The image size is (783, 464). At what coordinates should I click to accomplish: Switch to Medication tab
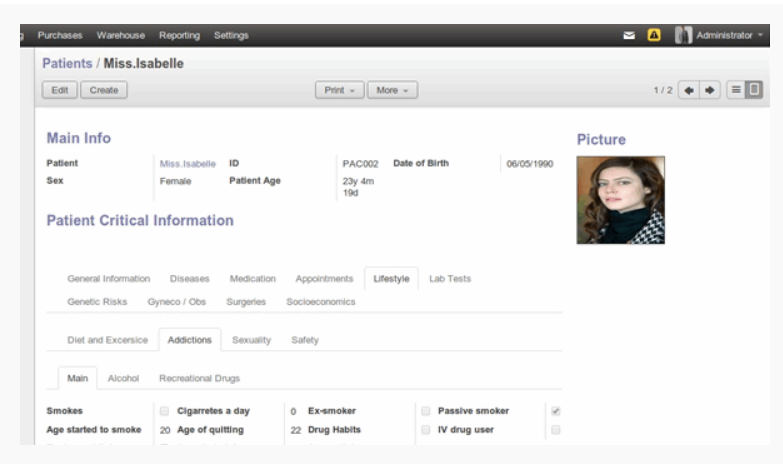coord(253,279)
